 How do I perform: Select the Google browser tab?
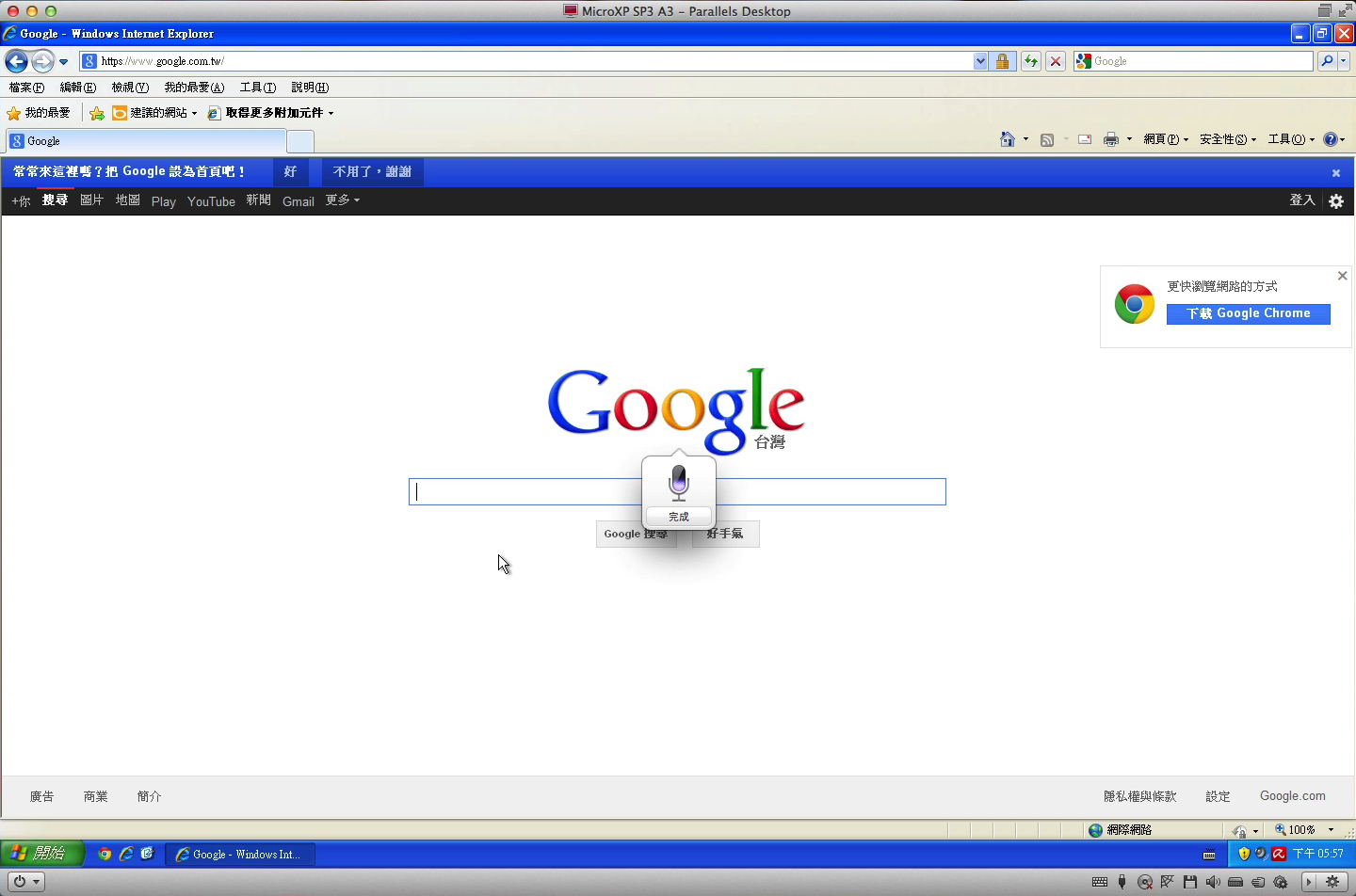click(146, 141)
